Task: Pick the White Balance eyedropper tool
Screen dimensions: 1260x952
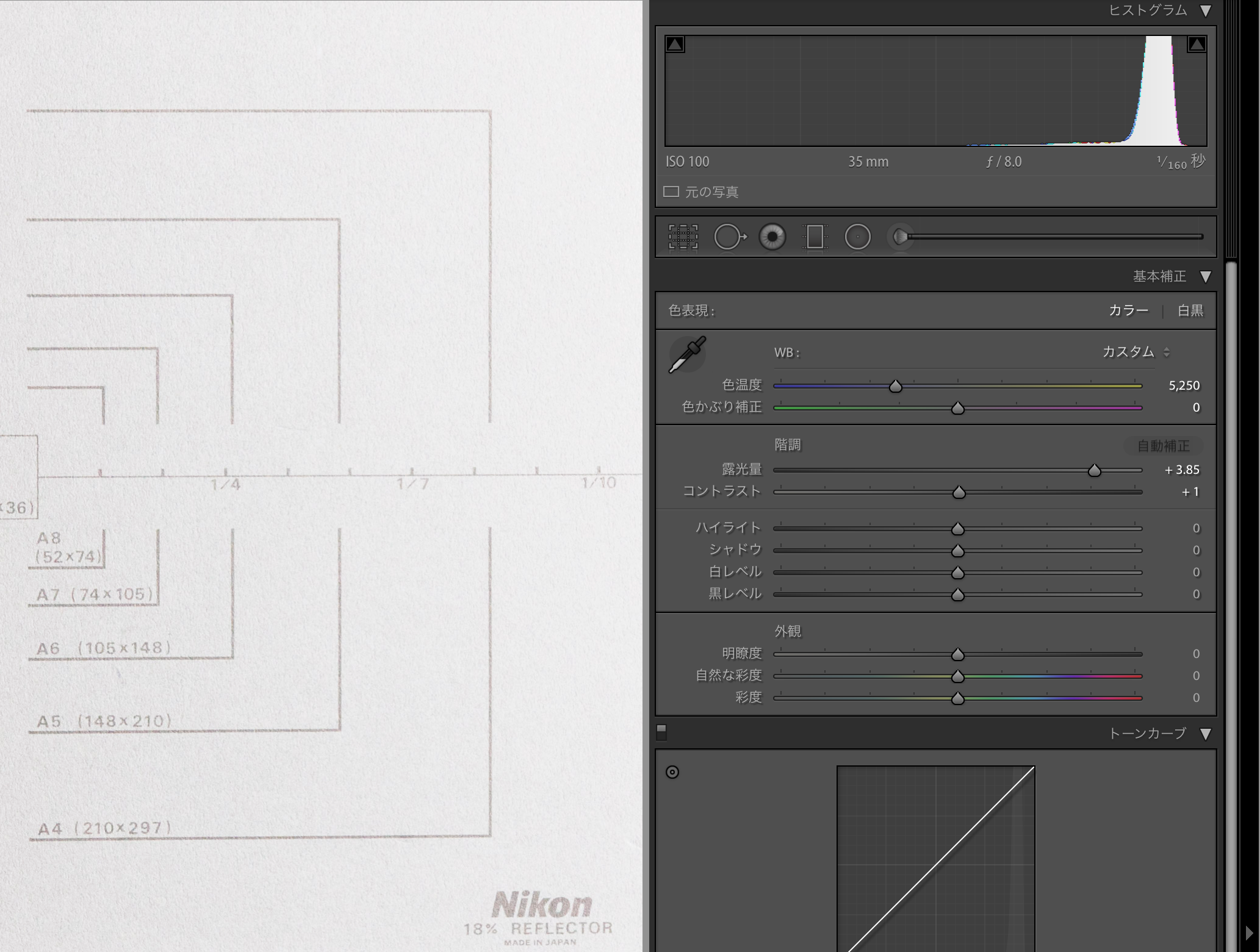Action: 688,354
